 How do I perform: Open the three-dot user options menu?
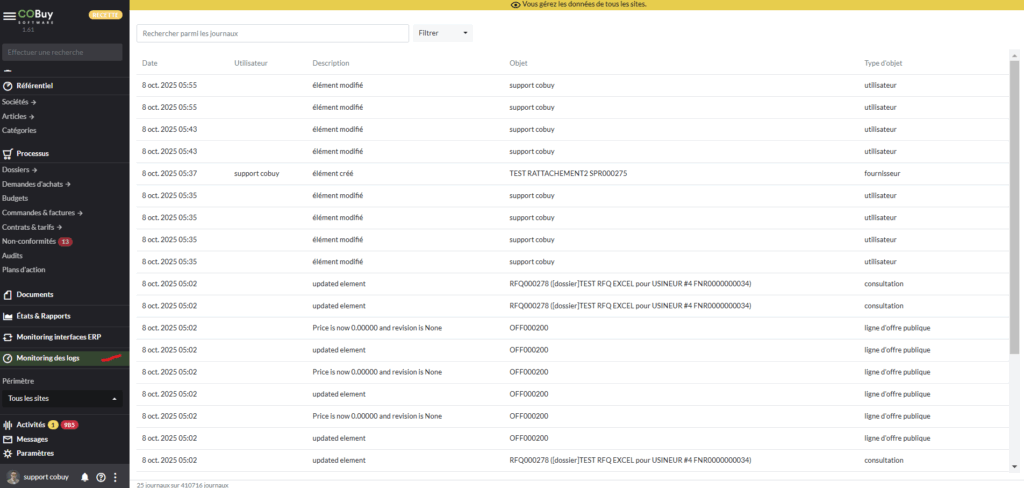point(116,477)
